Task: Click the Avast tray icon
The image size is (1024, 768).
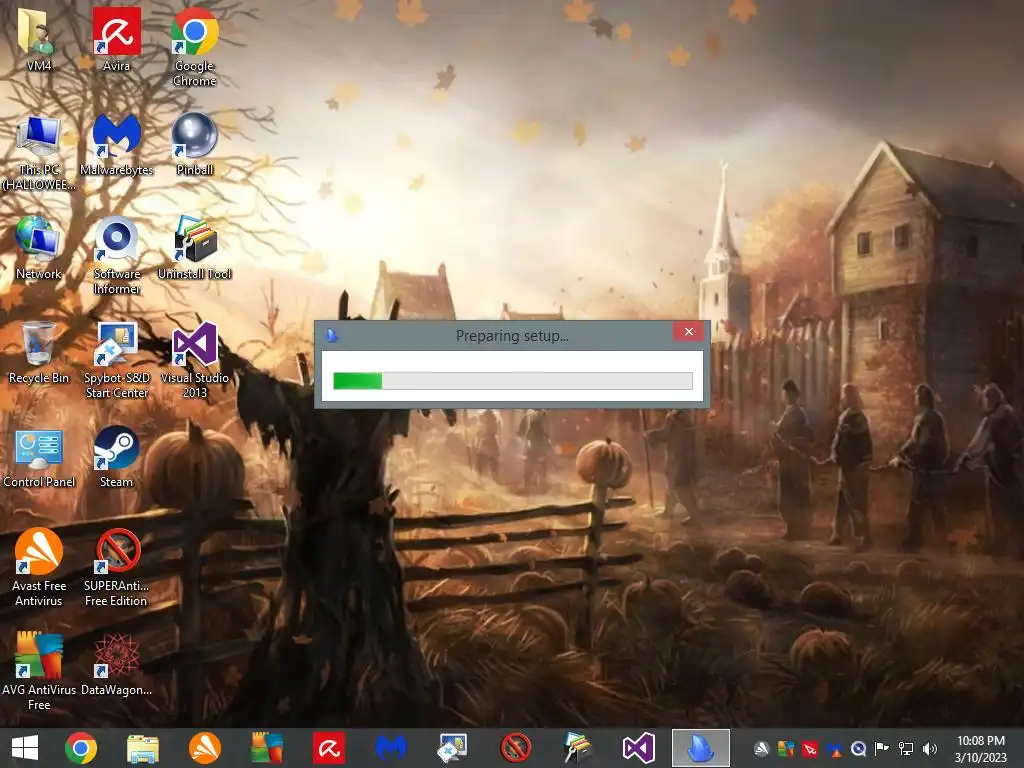Action: (761, 749)
